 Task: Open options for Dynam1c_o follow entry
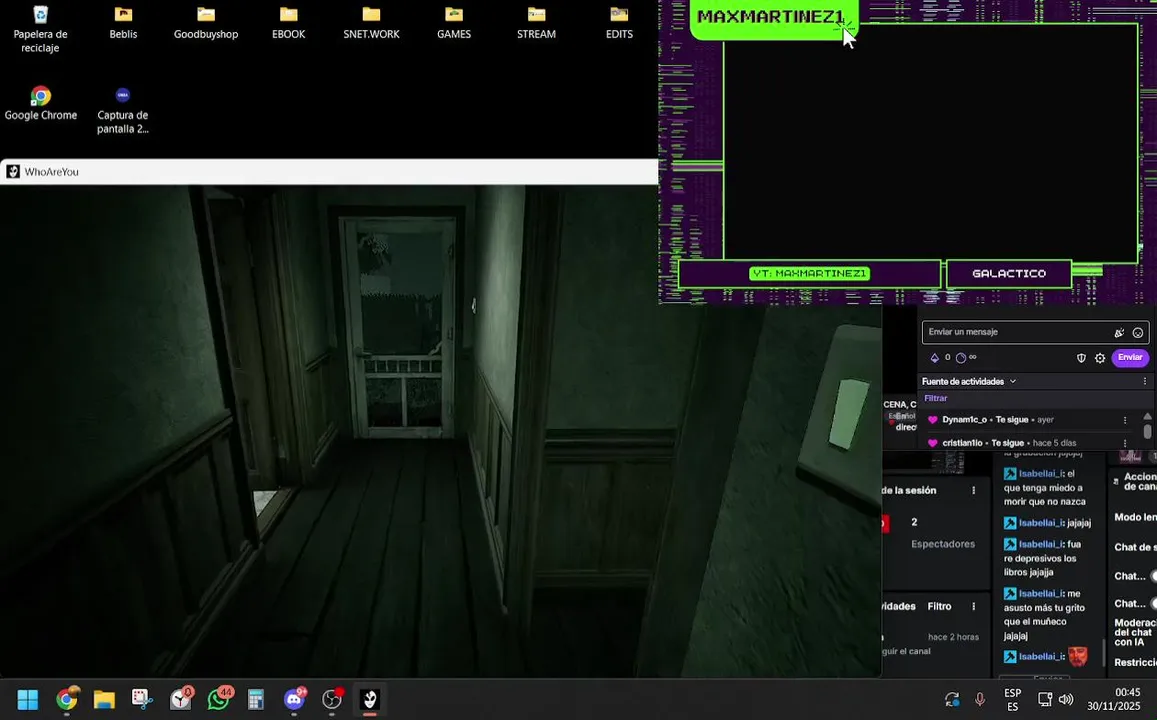pos(1125,420)
